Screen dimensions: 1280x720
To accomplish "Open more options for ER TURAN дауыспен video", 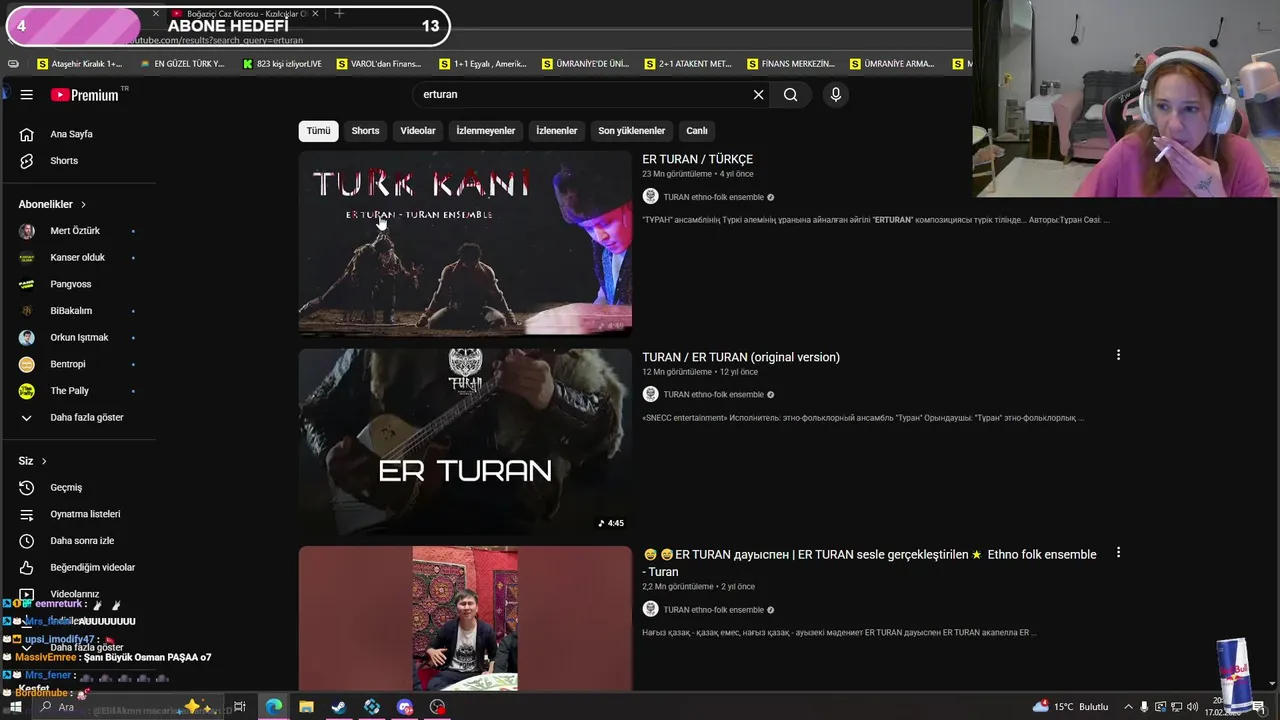I will 1118,552.
